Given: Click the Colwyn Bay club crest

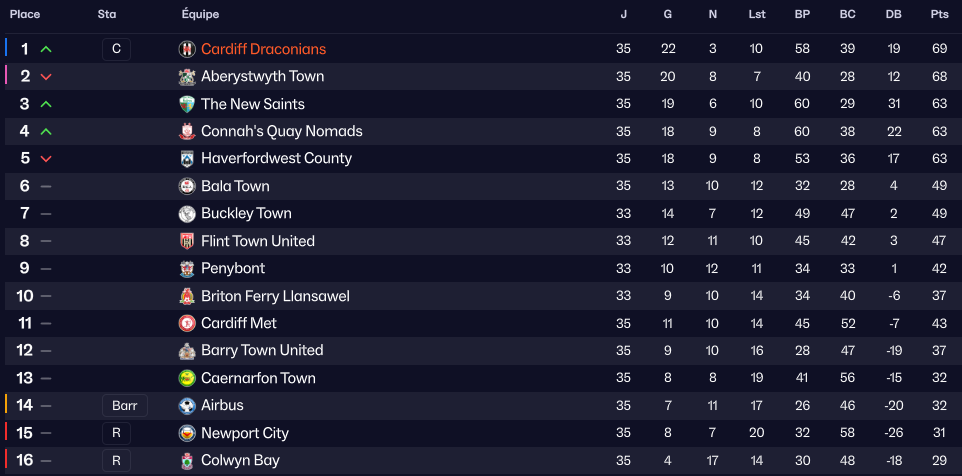Looking at the screenshot, I should pos(187,461).
